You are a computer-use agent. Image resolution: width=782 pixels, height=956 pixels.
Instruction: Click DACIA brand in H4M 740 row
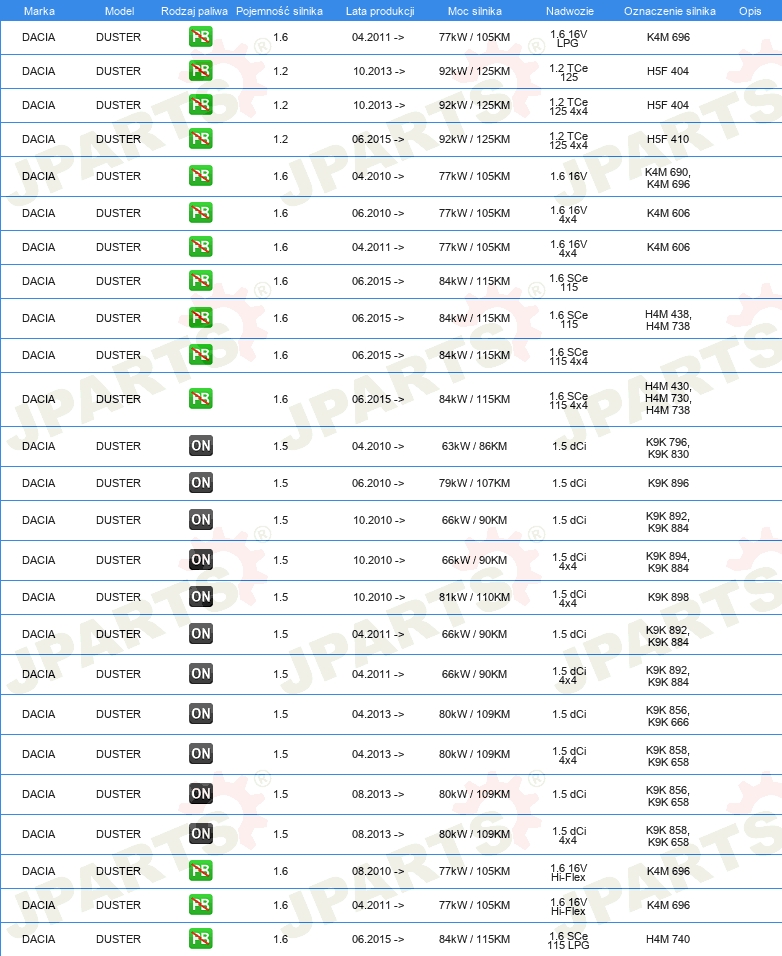pyautogui.click(x=38, y=939)
